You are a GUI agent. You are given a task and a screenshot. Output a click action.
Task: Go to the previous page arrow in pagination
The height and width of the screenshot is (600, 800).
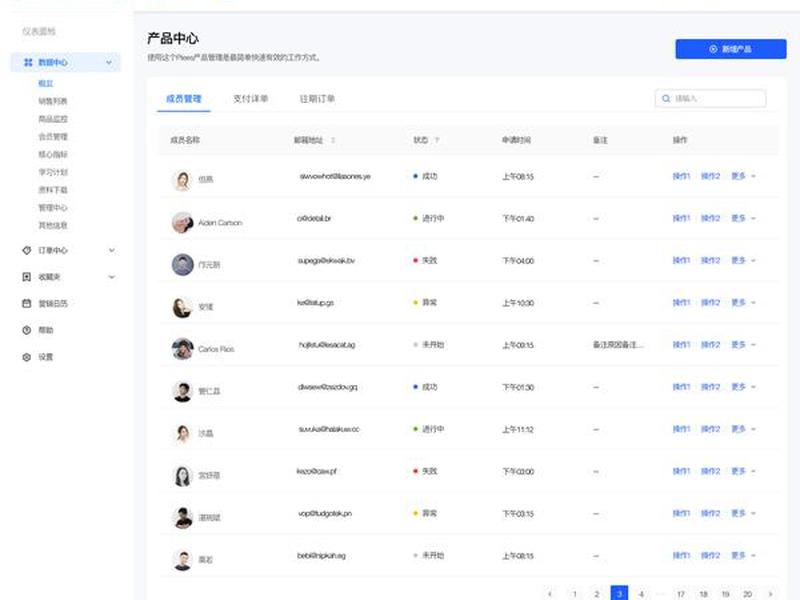coord(549,594)
